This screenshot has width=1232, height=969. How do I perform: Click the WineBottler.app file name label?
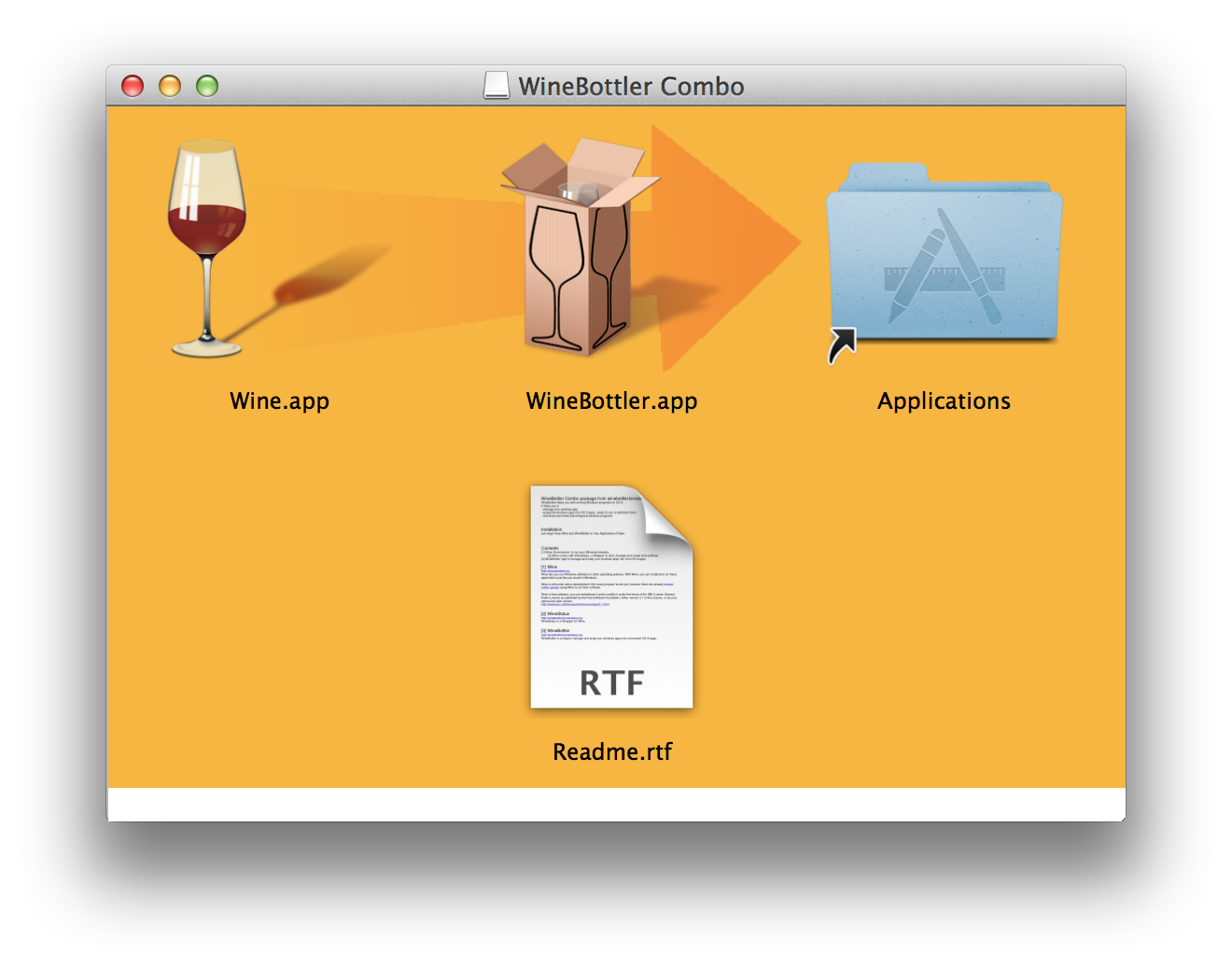(611, 401)
